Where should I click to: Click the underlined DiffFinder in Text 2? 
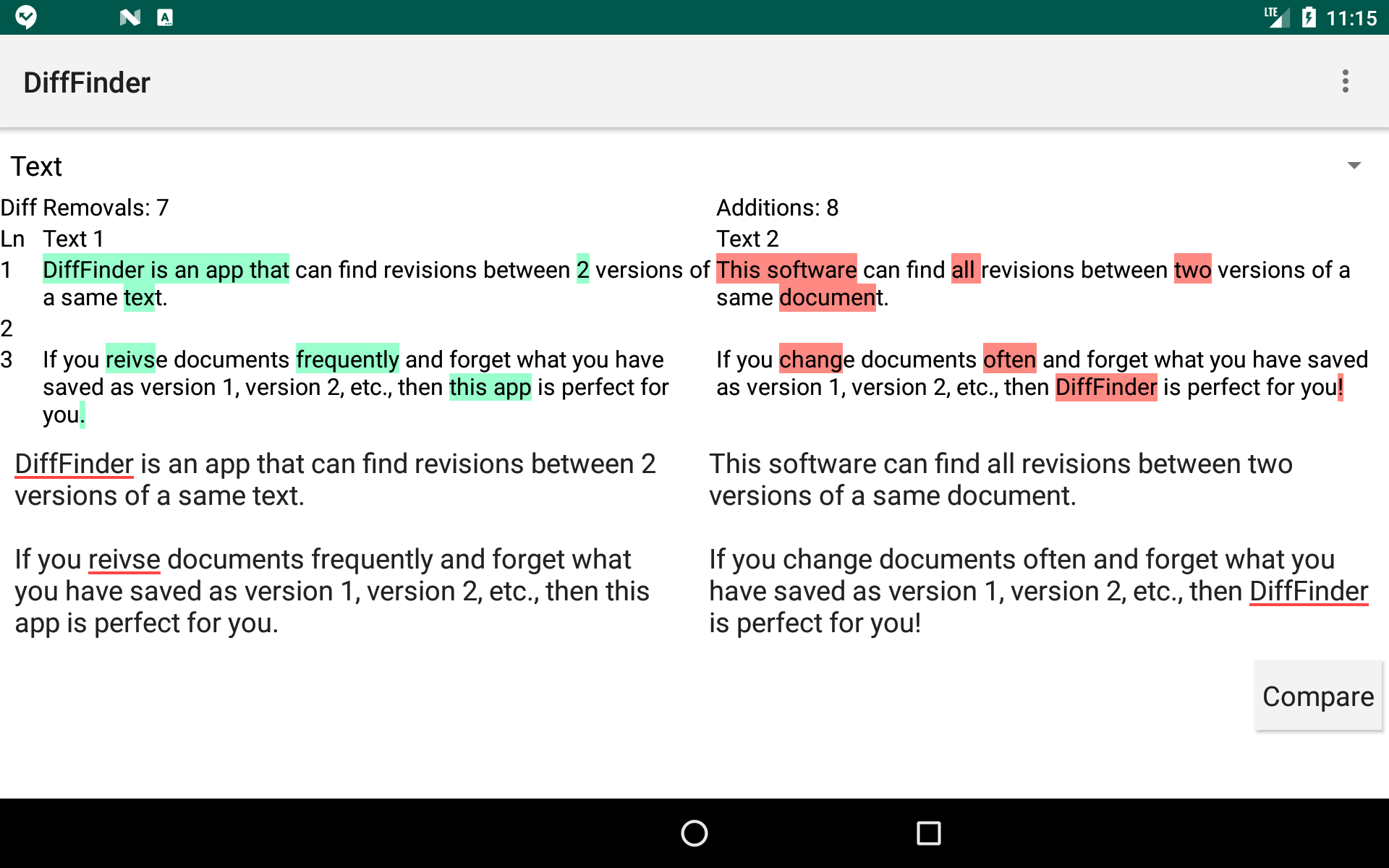pyautogui.click(x=1309, y=590)
